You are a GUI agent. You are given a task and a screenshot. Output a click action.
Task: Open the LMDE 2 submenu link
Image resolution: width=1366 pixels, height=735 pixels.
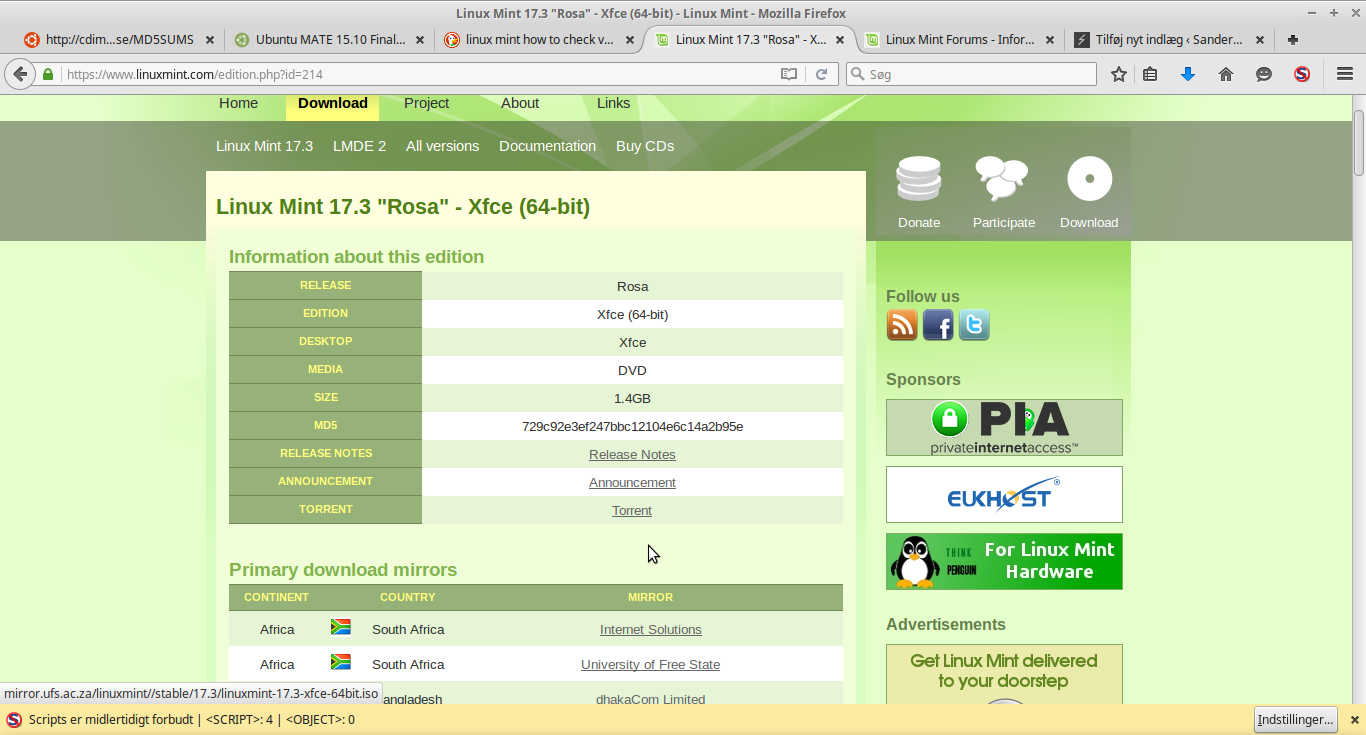point(359,146)
